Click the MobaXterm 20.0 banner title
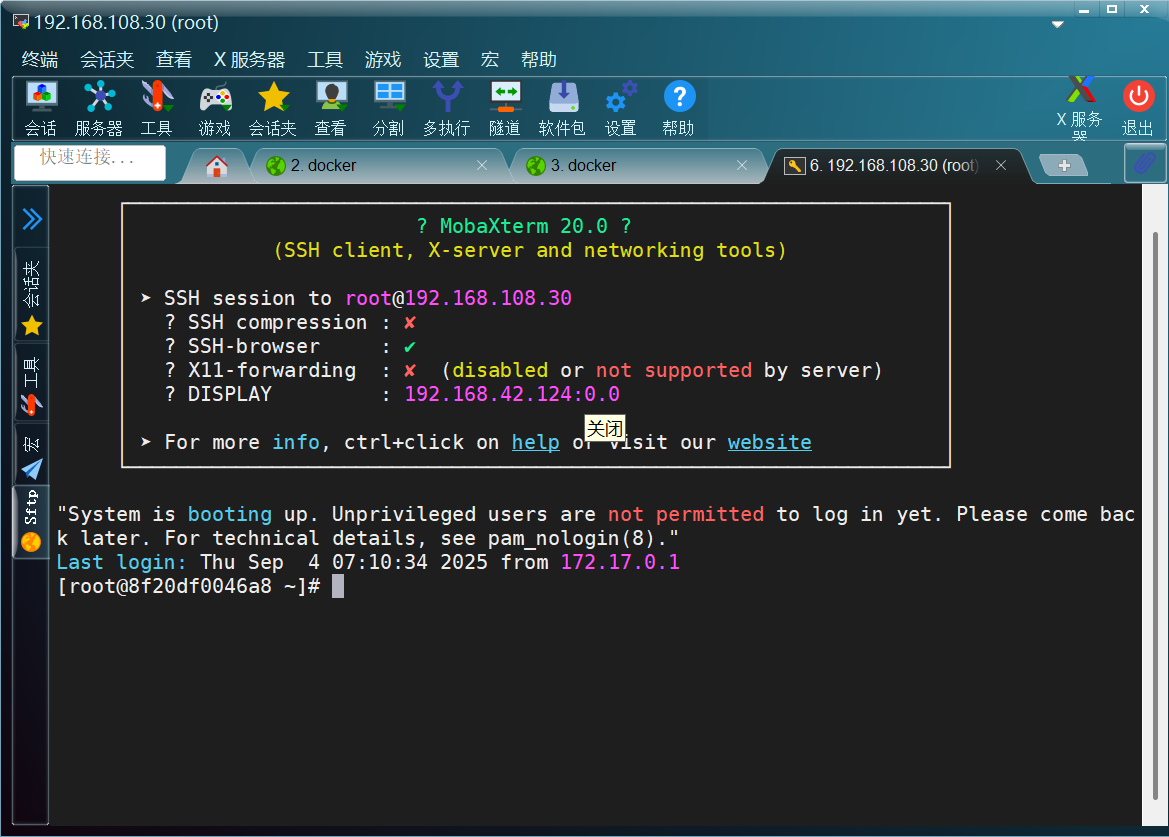1169x837 pixels. point(523,226)
